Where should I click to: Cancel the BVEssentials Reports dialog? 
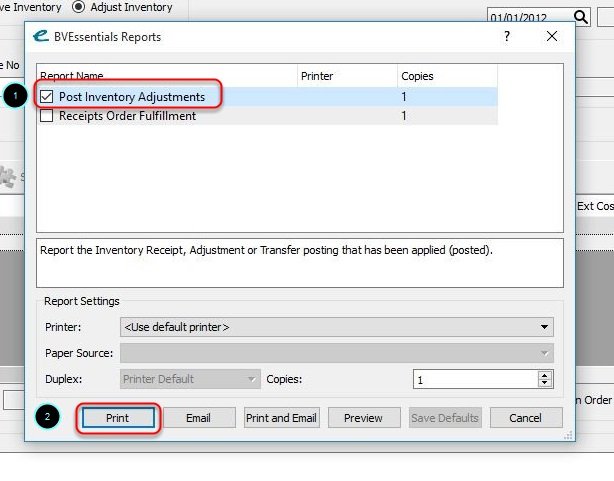[x=526, y=418]
